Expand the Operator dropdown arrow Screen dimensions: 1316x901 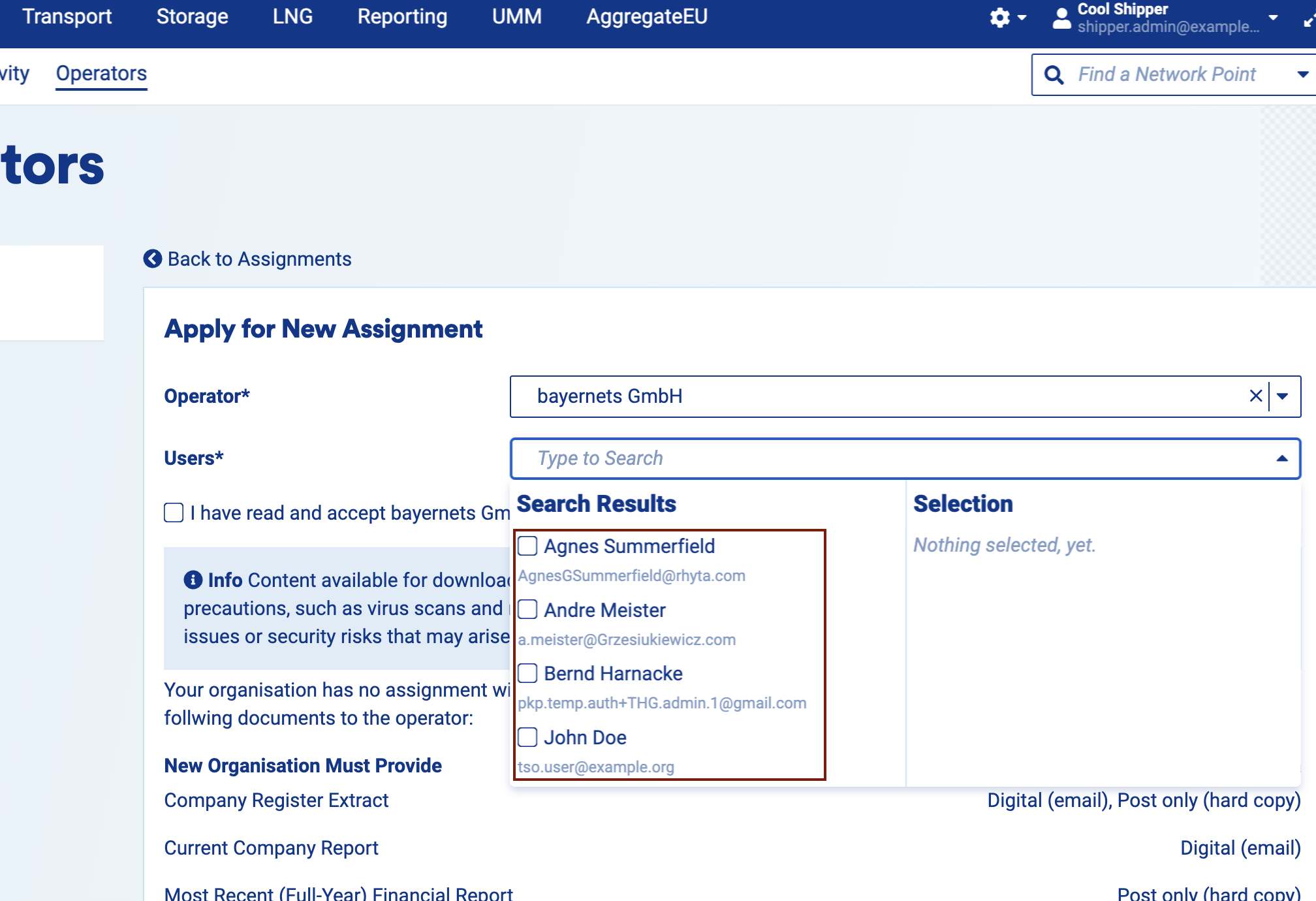pos(1283,396)
